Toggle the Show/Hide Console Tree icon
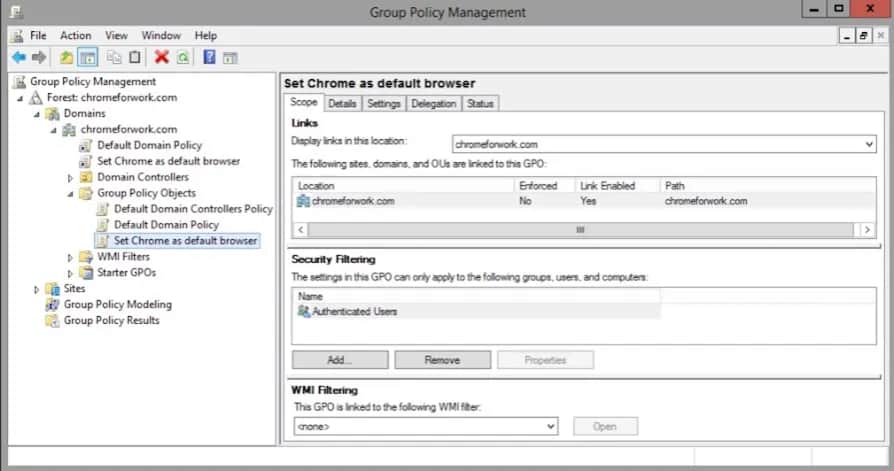 click(87, 57)
